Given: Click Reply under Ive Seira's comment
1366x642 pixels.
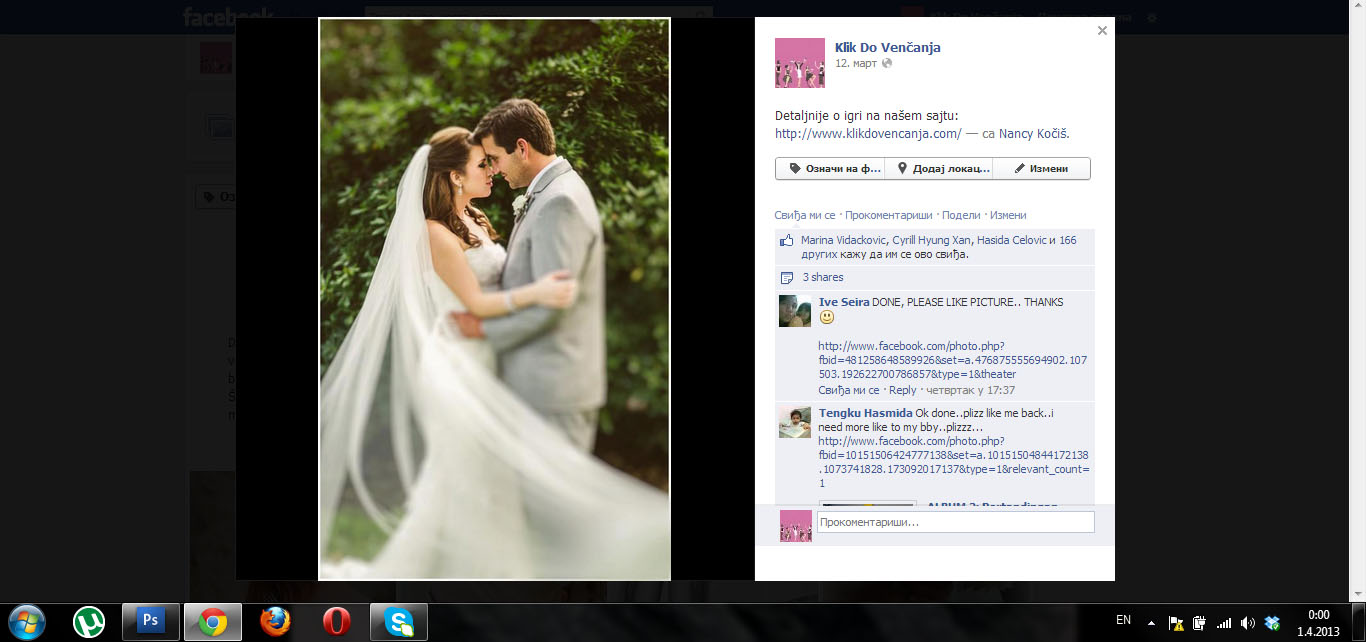Looking at the screenshot, I should click(x=902, y=390).
